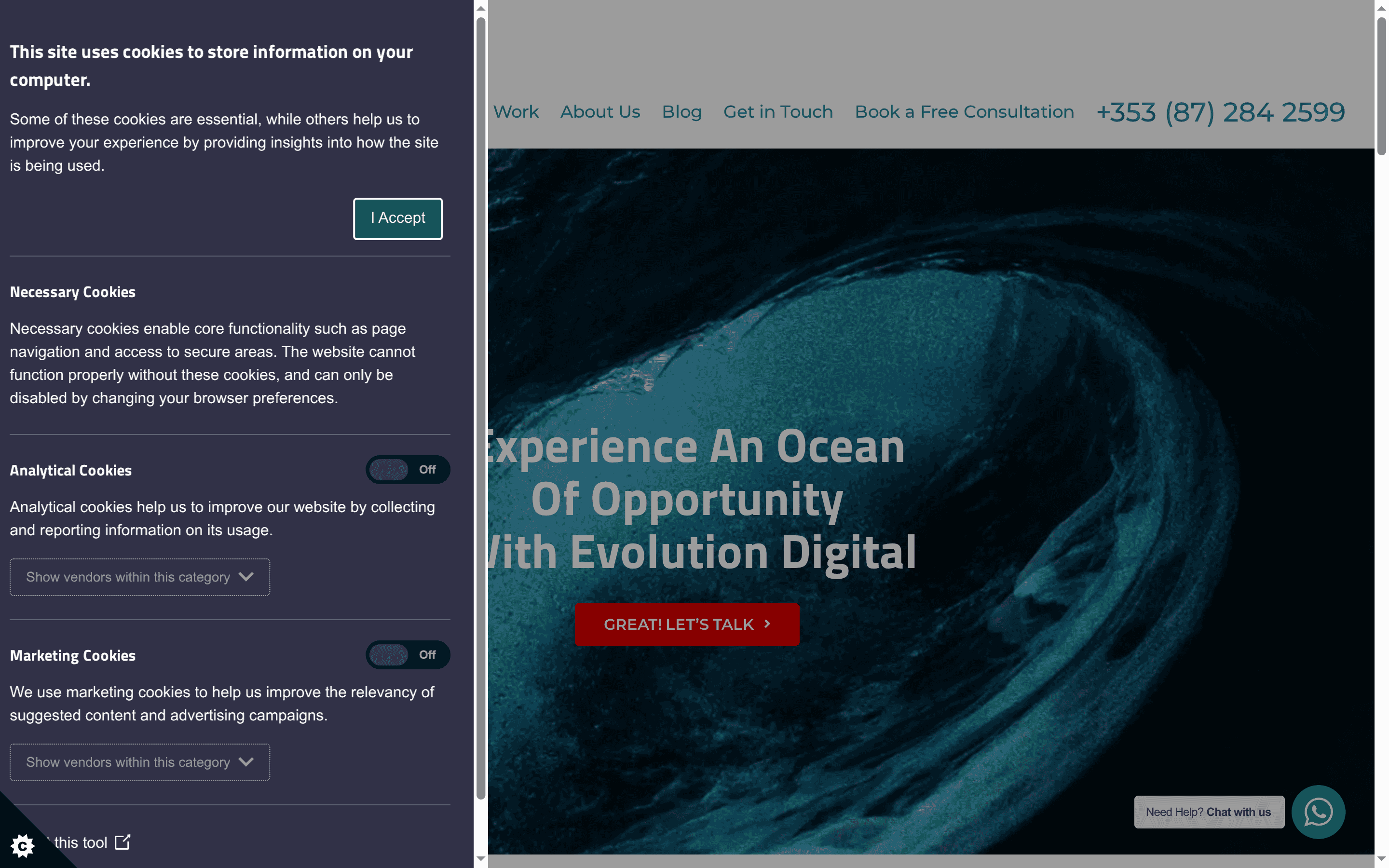Click the arrow inside GREAT! LET'S TALK button
1389x868 pixels.
[767, 624]
